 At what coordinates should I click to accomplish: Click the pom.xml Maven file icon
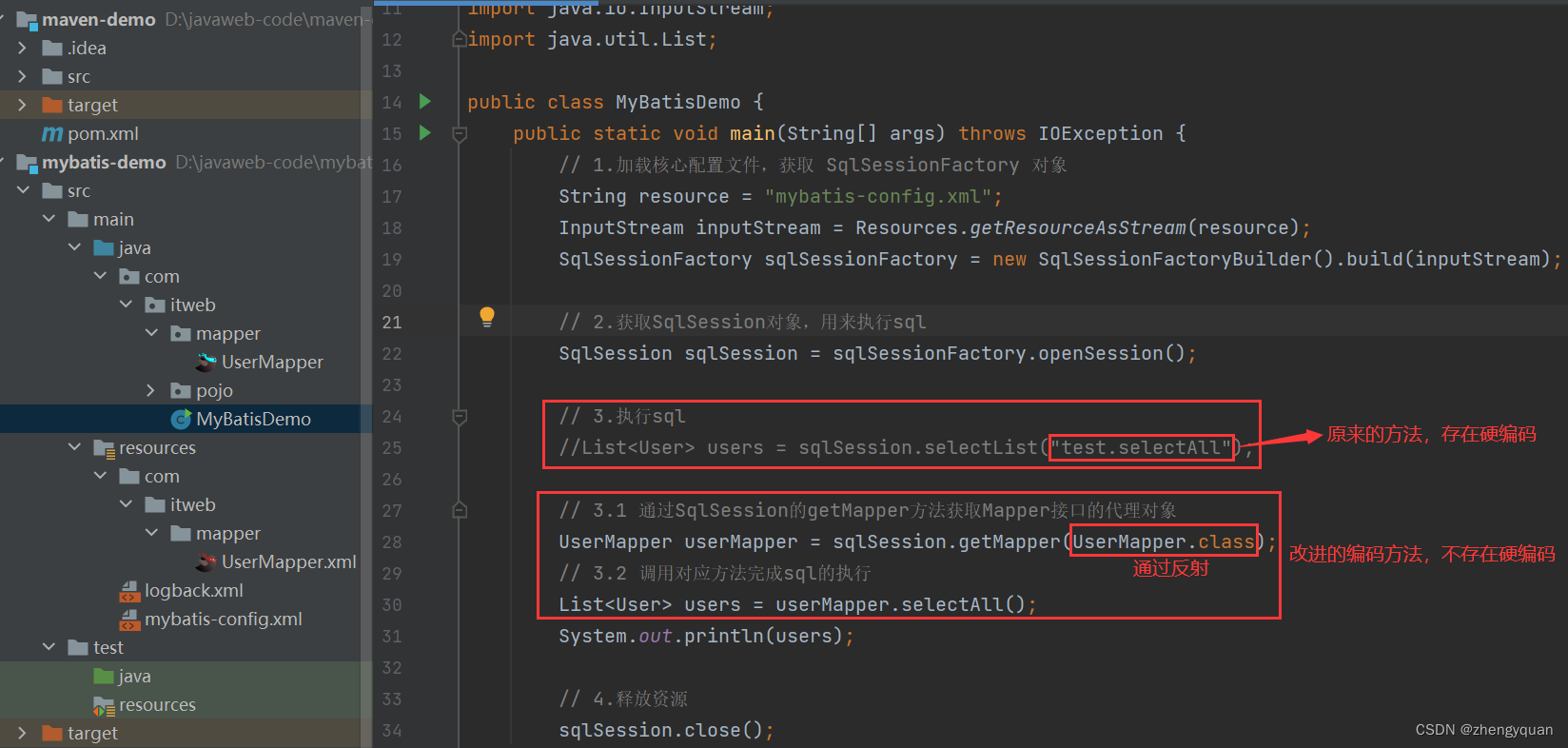[52, 134]
